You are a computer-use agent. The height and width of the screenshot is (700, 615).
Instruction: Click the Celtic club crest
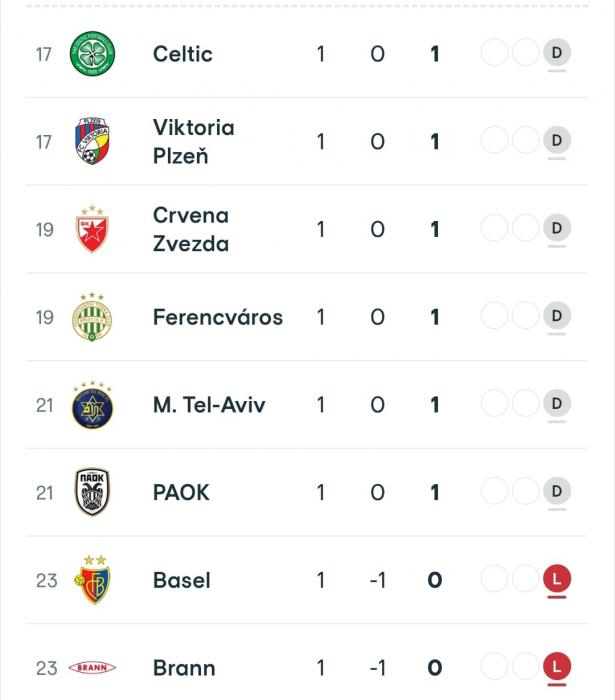tap(92, 54)
